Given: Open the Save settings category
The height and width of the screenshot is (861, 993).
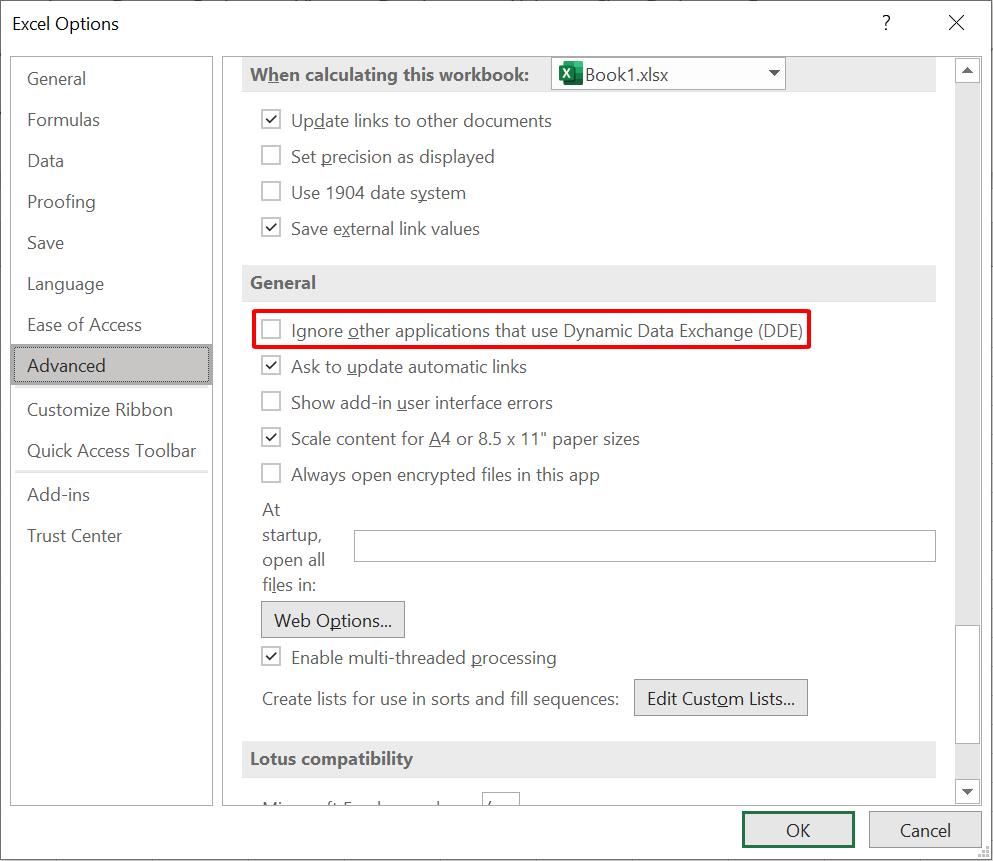Looking at the screenshot, I should click(45, 242).
